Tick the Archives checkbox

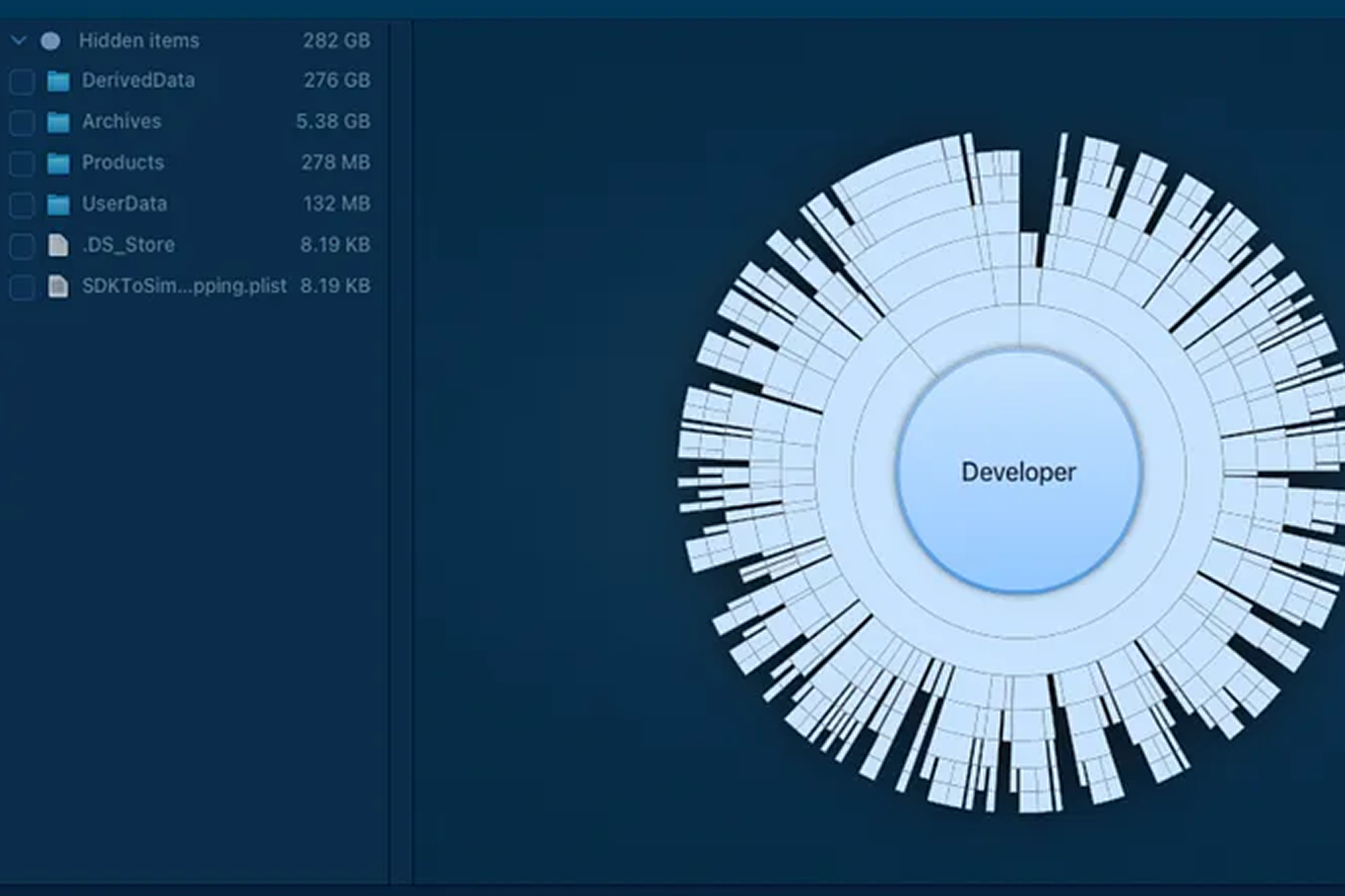tap(22, 122)
